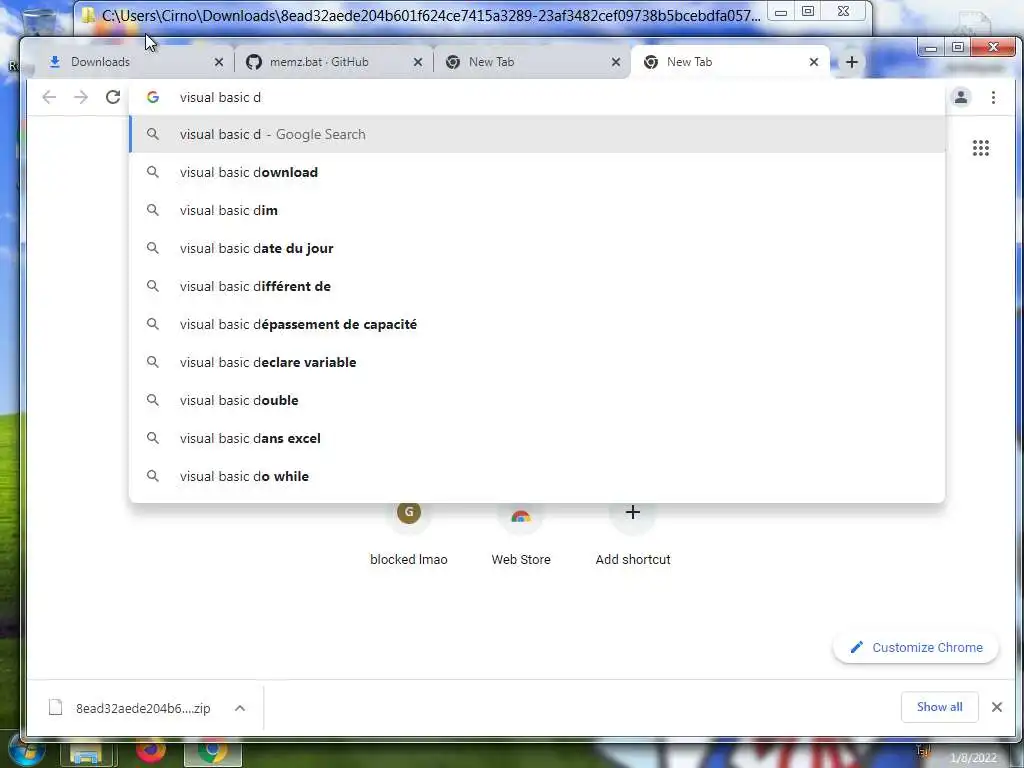Switch to the memz.bat GitHub tab
The image size is (1024, 768).
(x=334, y=62)
